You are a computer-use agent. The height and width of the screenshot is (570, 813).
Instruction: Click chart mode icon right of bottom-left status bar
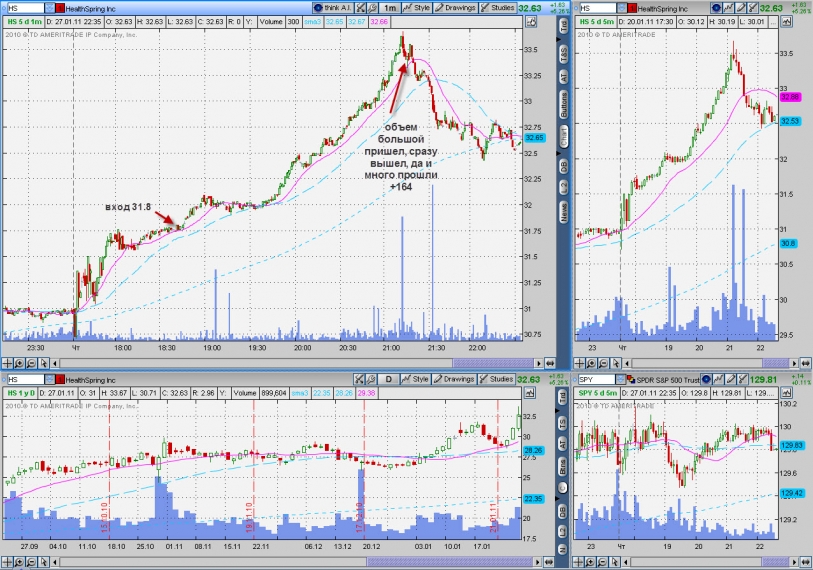(x=529, y=393)
